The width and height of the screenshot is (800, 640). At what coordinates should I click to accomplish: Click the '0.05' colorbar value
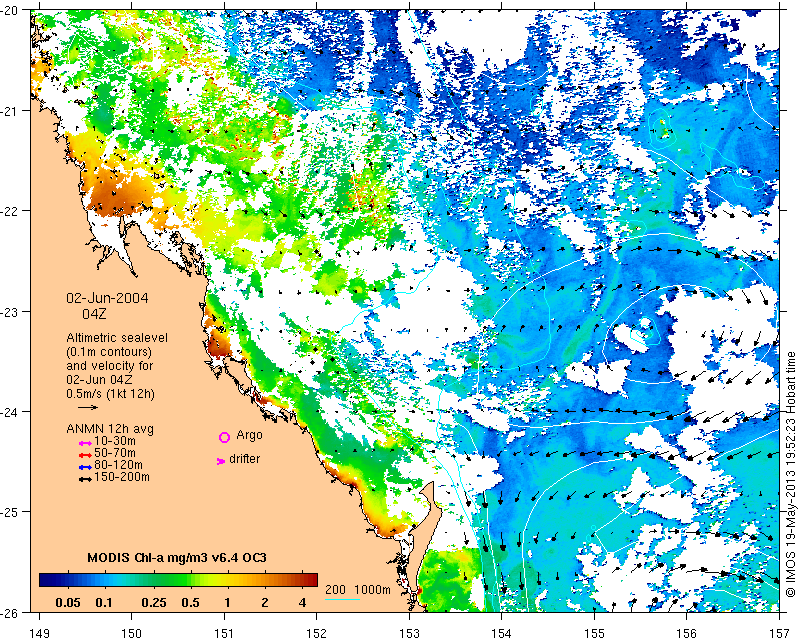click(x=68, y=603)
